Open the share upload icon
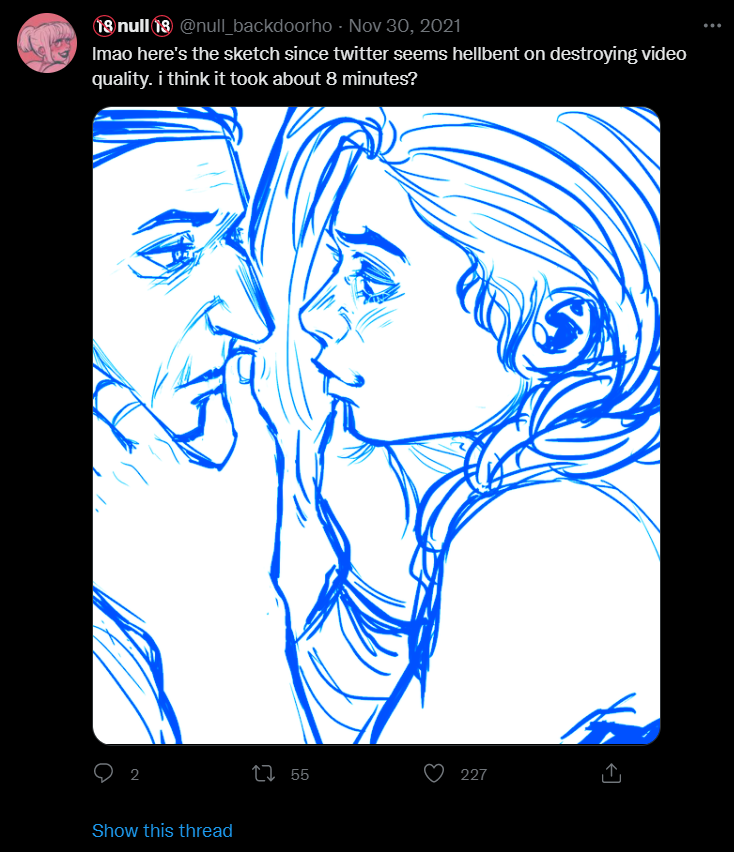 pyautogui.click(x=611, y=773)
